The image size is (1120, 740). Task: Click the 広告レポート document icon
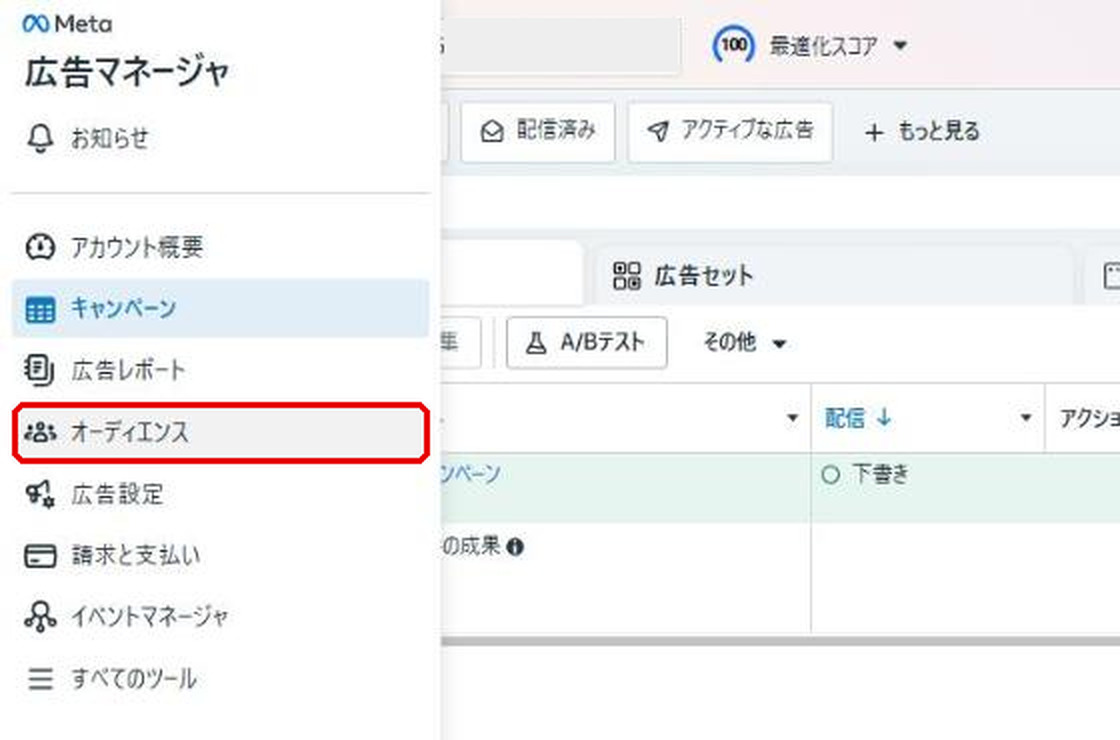[39, 370]
